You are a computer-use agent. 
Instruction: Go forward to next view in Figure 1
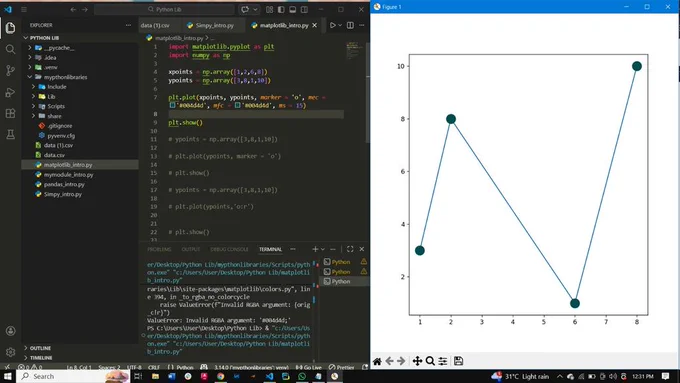click(x=401, y=361)
